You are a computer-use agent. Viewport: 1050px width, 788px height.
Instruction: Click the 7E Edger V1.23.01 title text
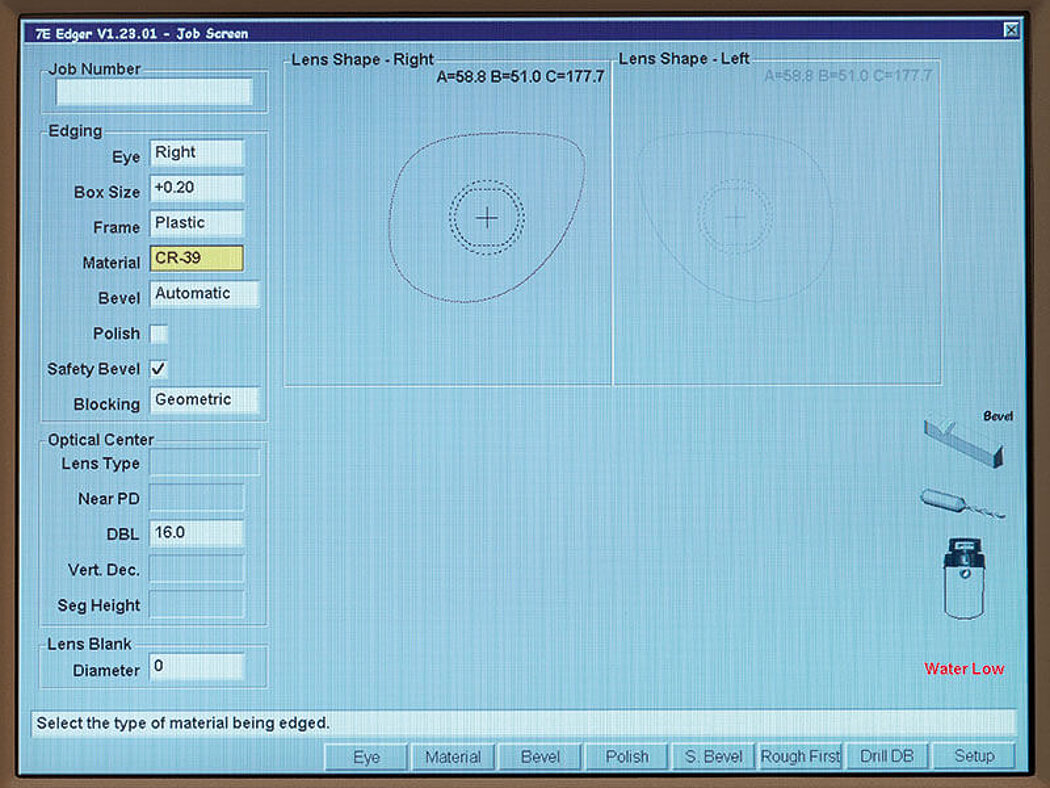pos(141,33)
